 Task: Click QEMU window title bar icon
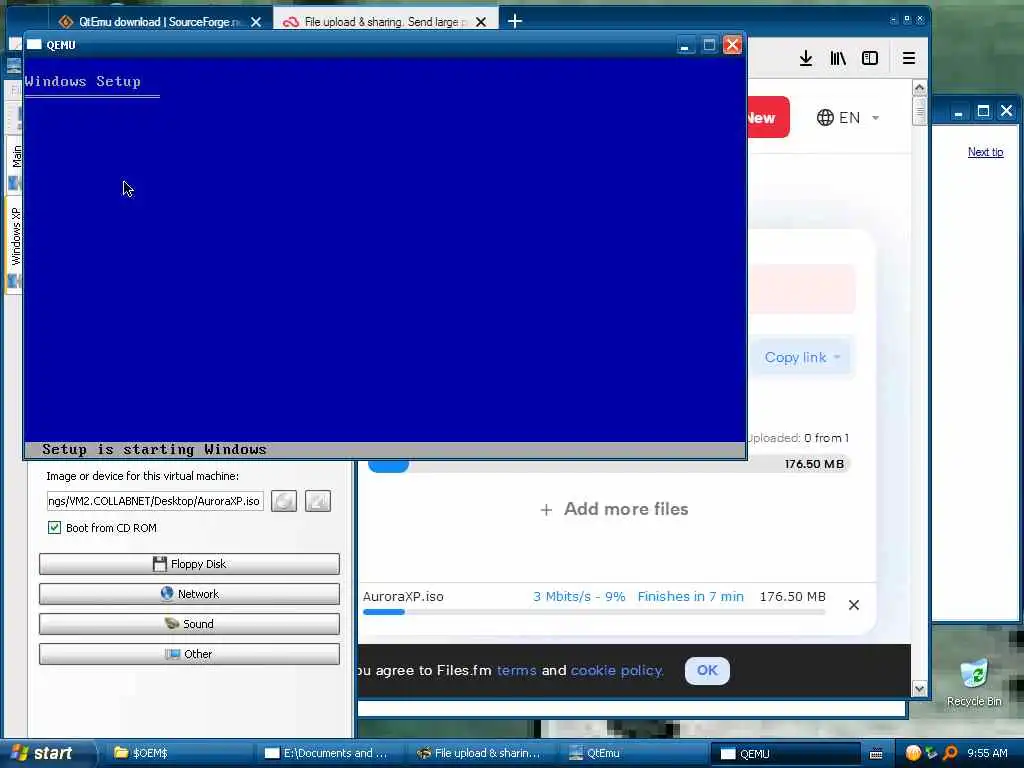[34, 45]
